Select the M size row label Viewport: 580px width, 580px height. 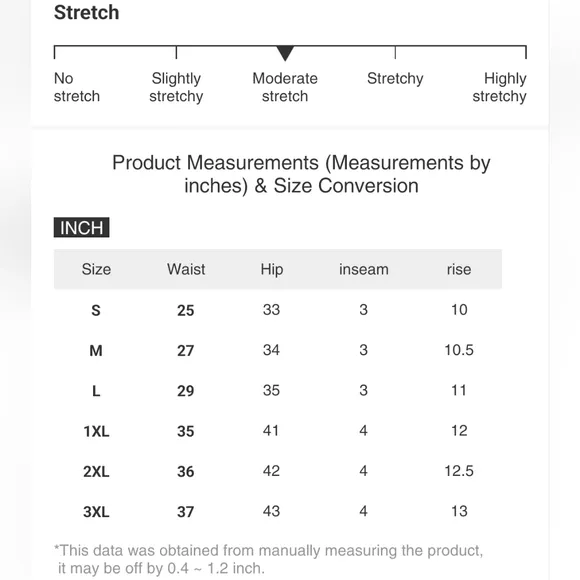tap(96, 351)
